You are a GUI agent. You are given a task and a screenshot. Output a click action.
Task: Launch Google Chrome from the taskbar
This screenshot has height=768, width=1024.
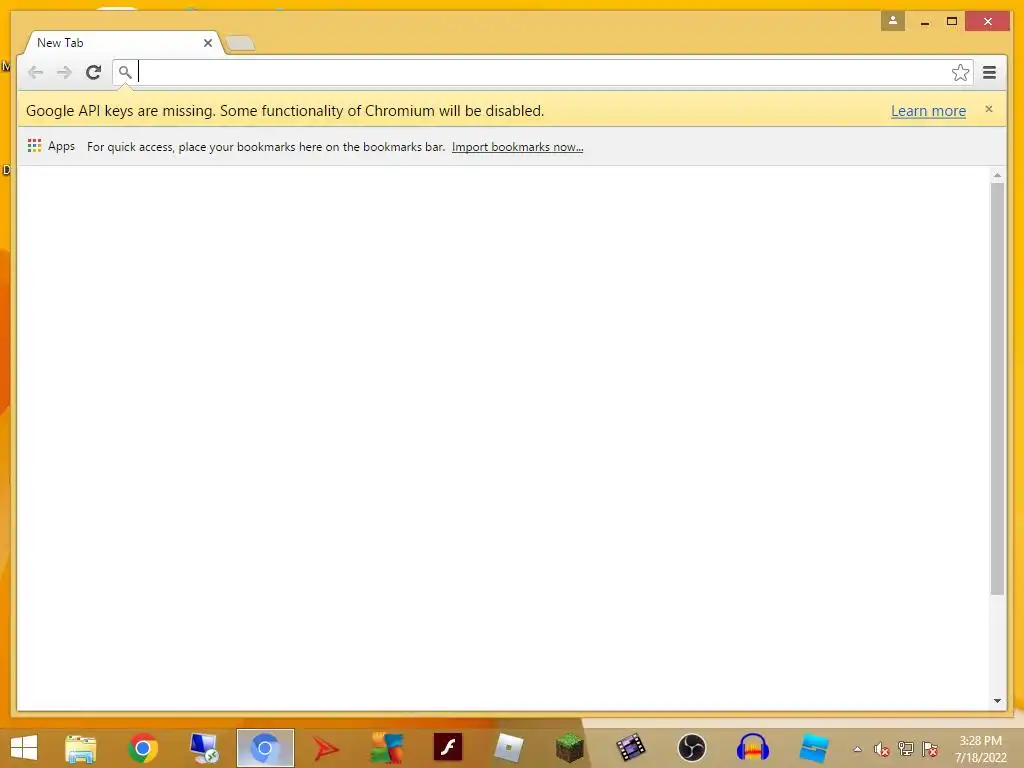click(143, 748)
